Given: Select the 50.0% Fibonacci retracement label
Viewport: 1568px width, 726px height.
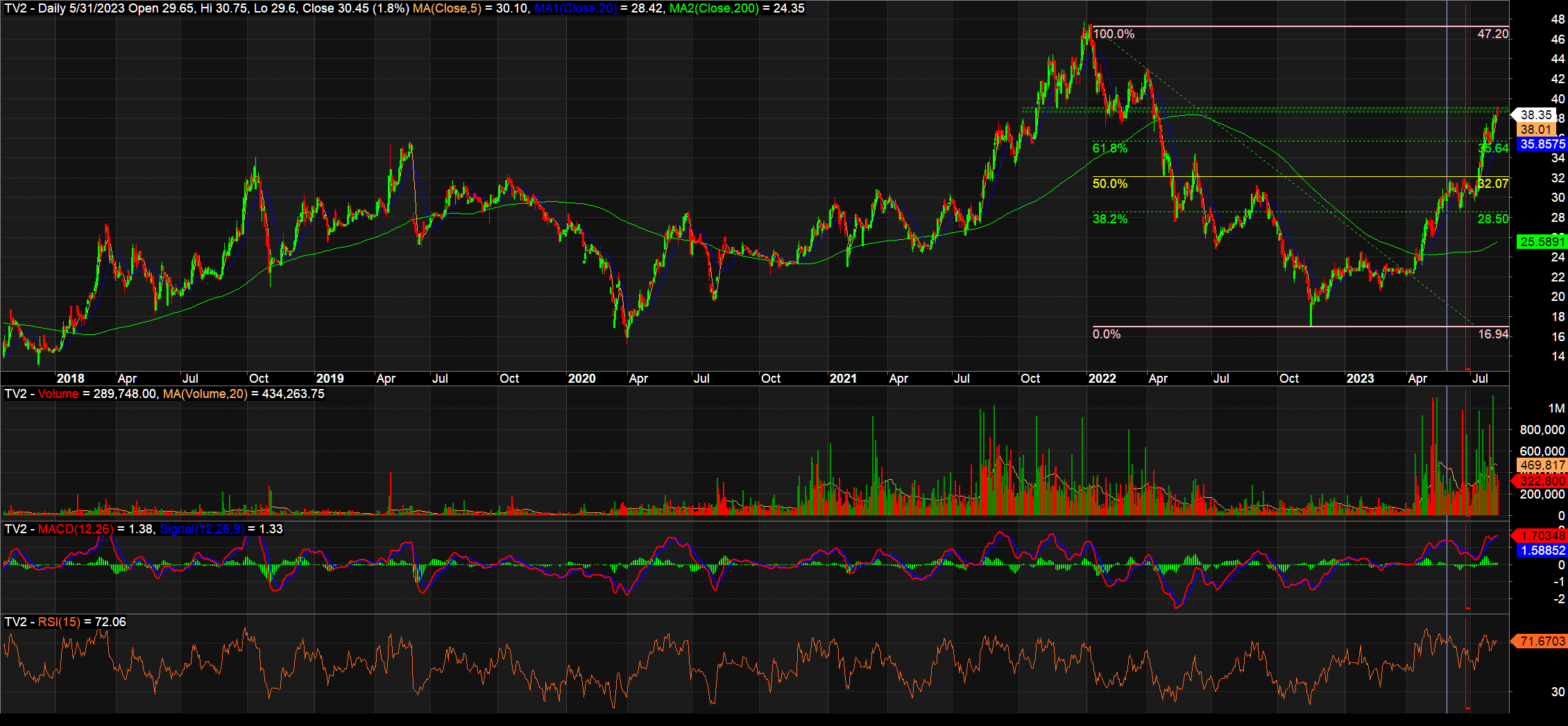Looking at the screenshot, I should [1110, 184].
